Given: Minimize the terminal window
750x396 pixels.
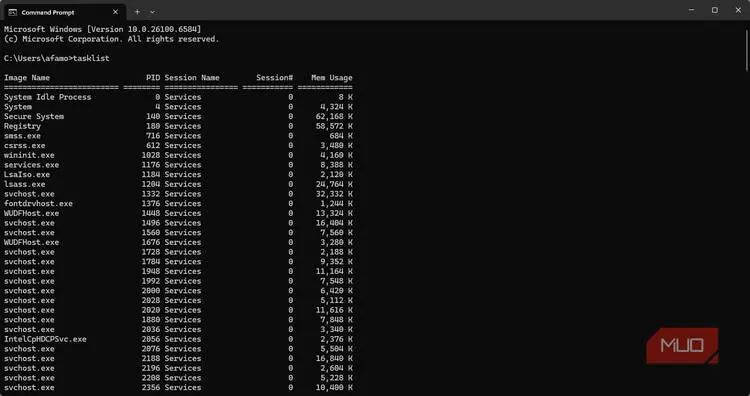Looking at the screenshot, I should pos(691,10).
